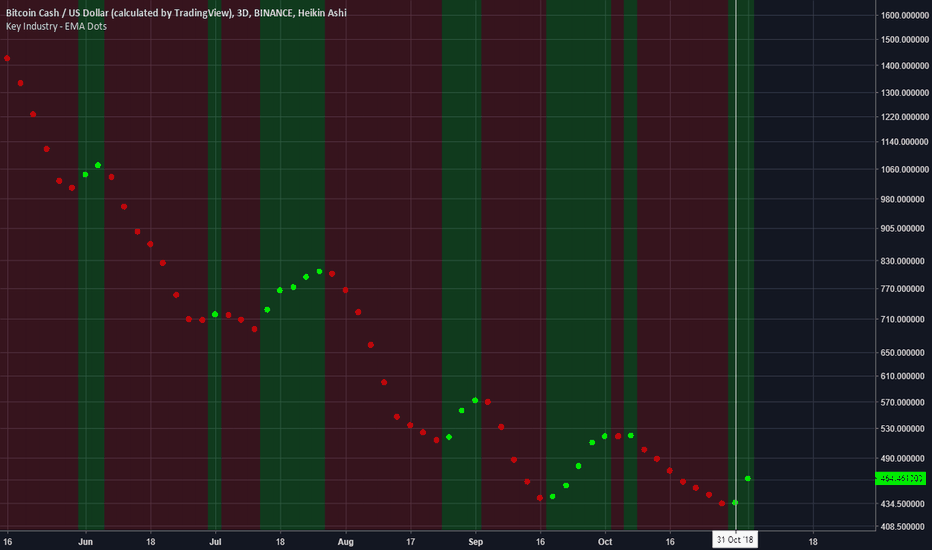Click the green current price tag on price axis
Screen dimensions: 932x550
(900, 478)
